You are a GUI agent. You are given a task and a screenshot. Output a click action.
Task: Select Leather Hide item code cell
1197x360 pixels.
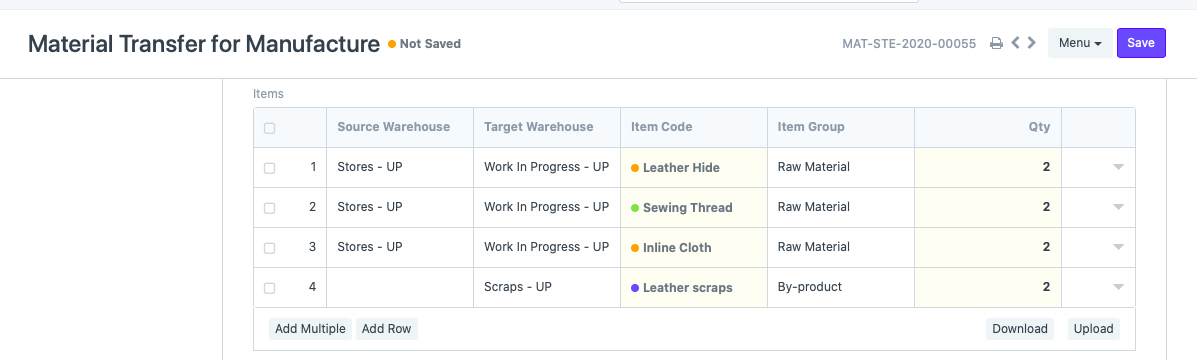(694, 168)
